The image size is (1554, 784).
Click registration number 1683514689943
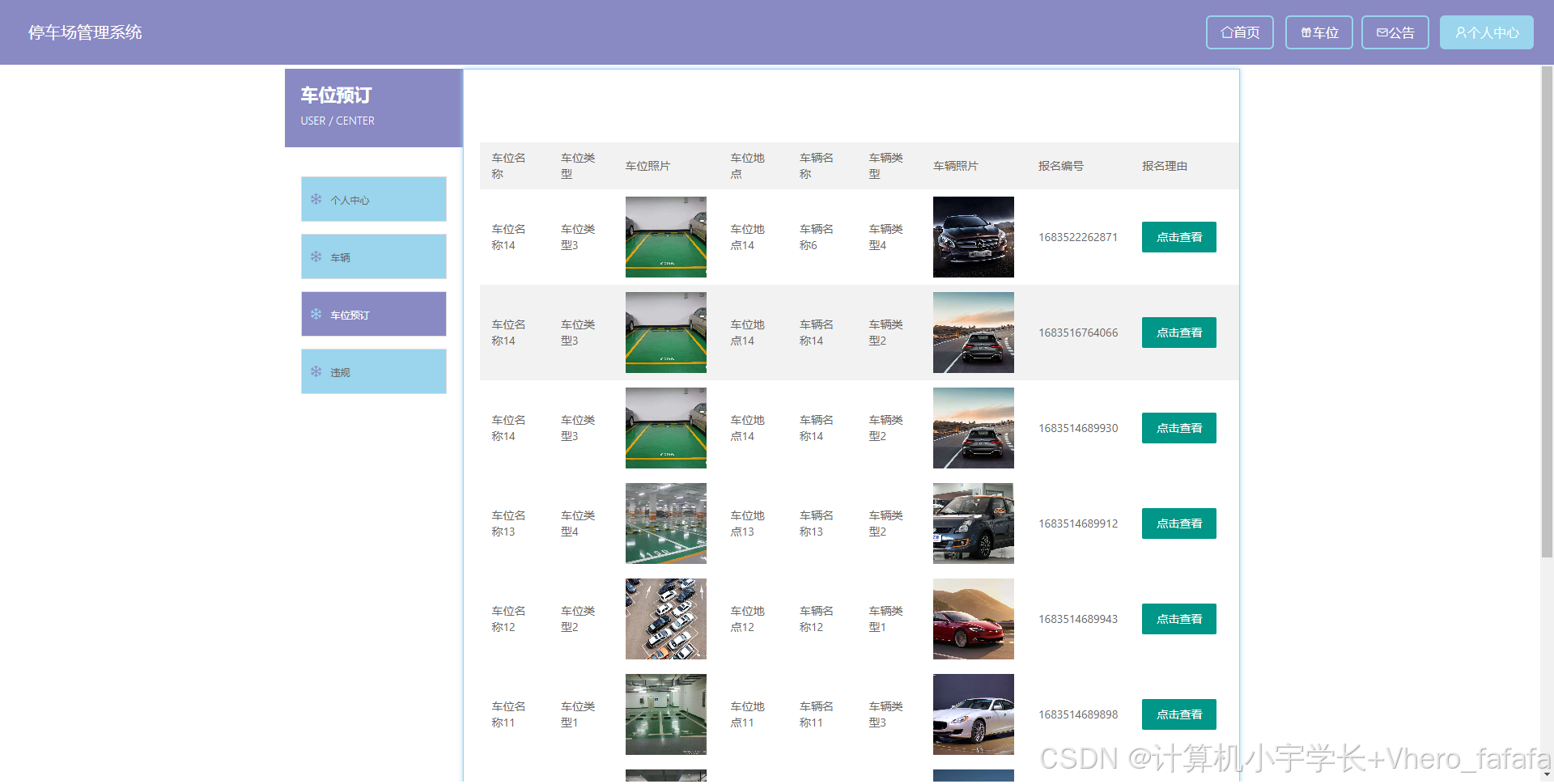tap(1078, 619)
